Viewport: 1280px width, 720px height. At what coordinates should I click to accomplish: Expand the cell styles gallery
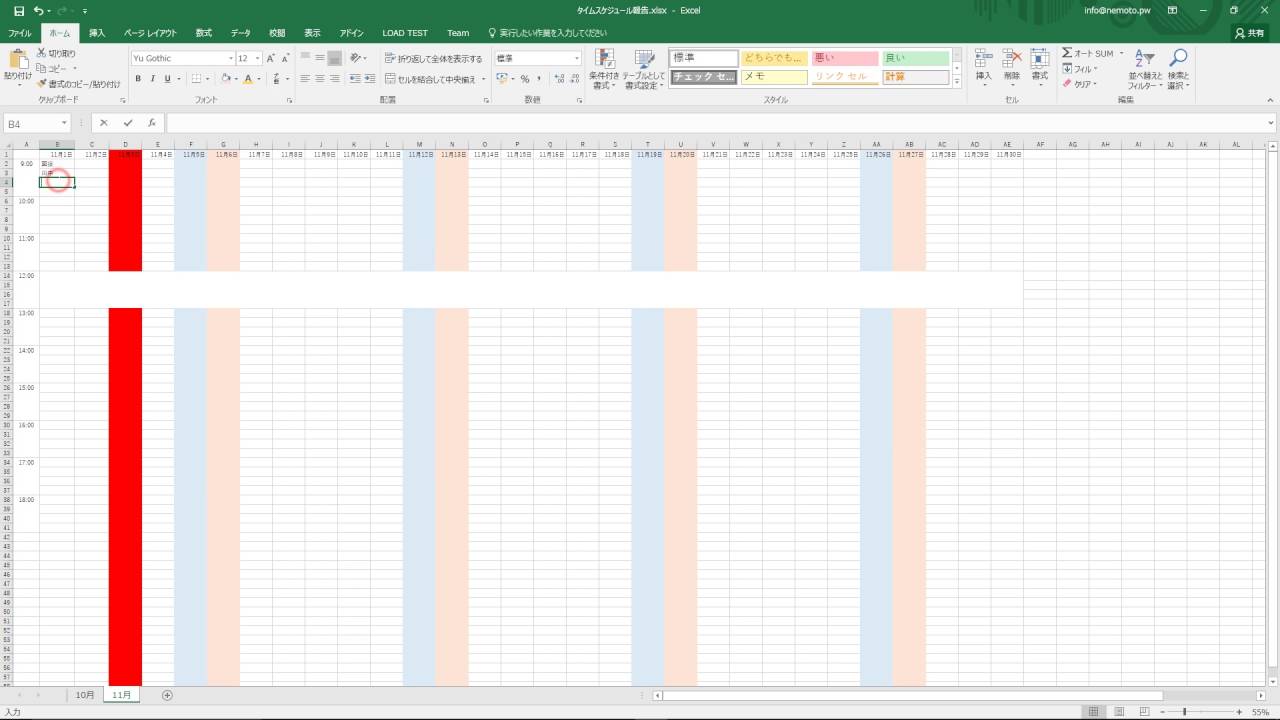(956, 81)
